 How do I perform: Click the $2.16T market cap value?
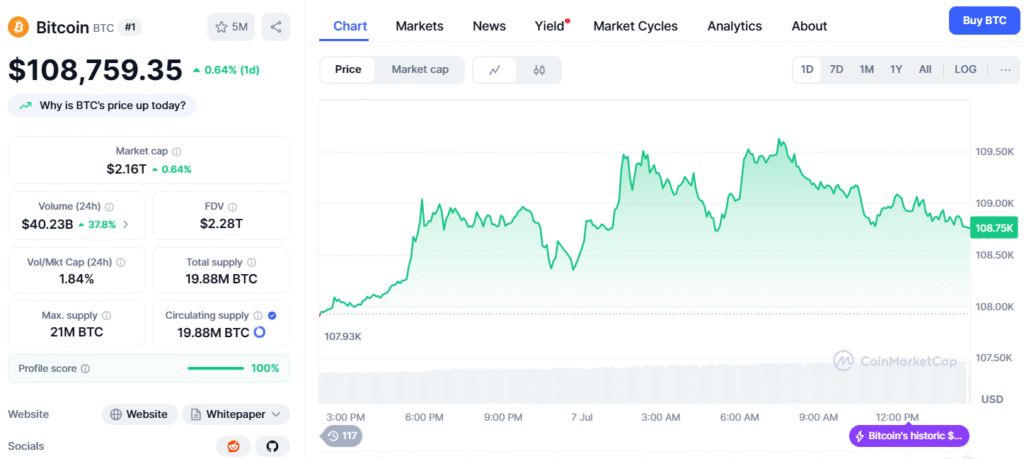pyautogui.click(x=127, y=169)
